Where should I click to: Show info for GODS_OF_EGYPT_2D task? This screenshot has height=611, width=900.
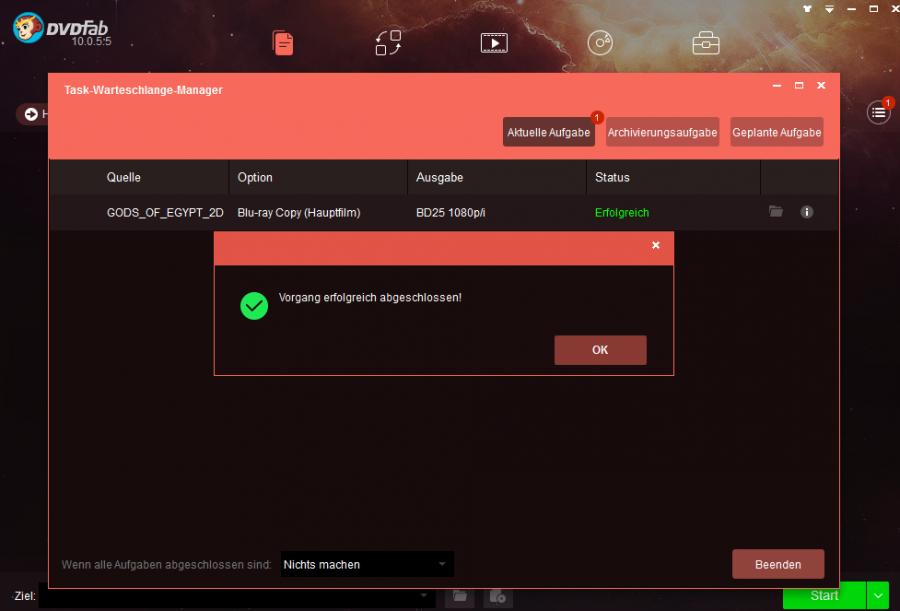[806, 212]
